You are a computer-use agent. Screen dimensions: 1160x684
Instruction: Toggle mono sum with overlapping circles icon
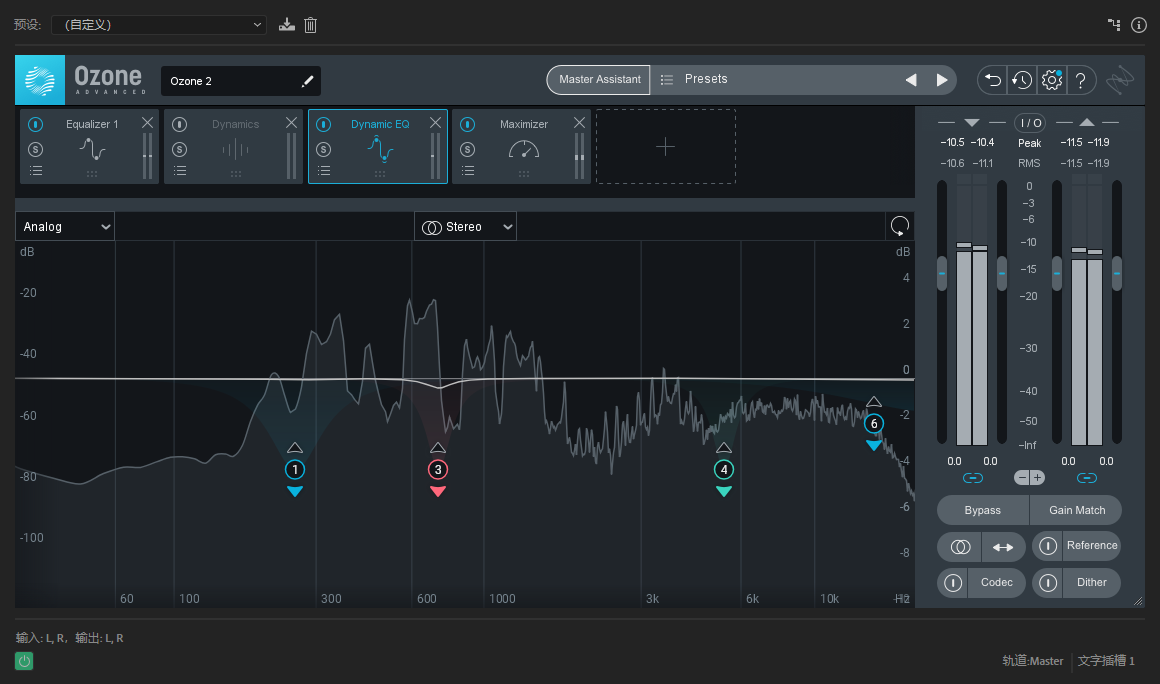(960, 546)
